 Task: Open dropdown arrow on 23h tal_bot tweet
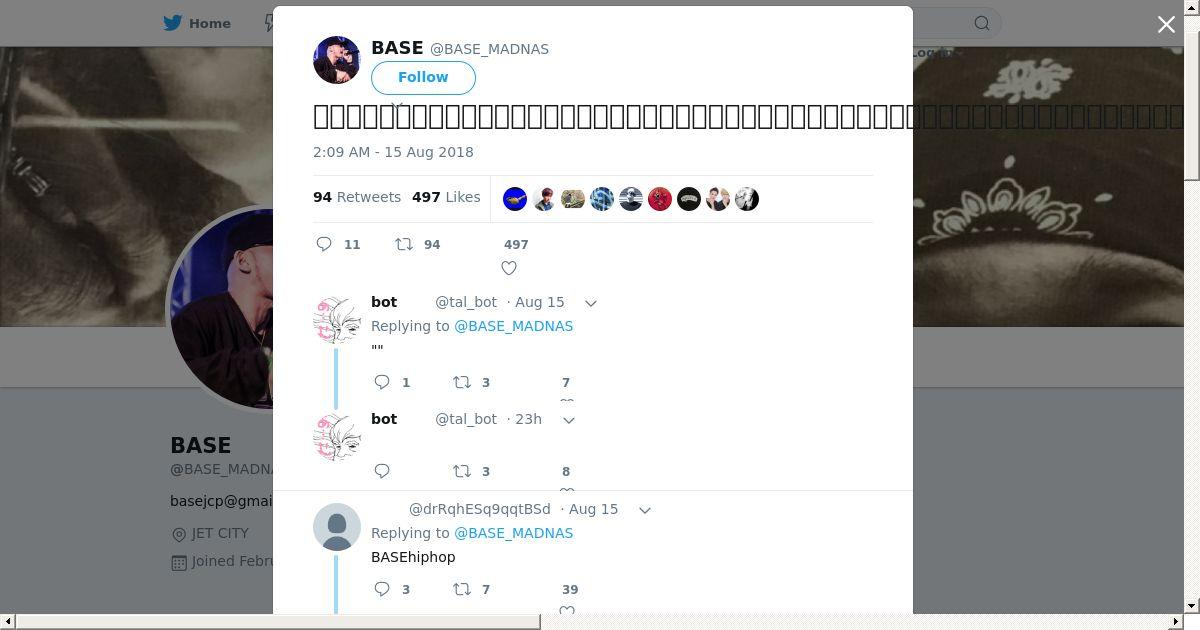tap(569, 420)
